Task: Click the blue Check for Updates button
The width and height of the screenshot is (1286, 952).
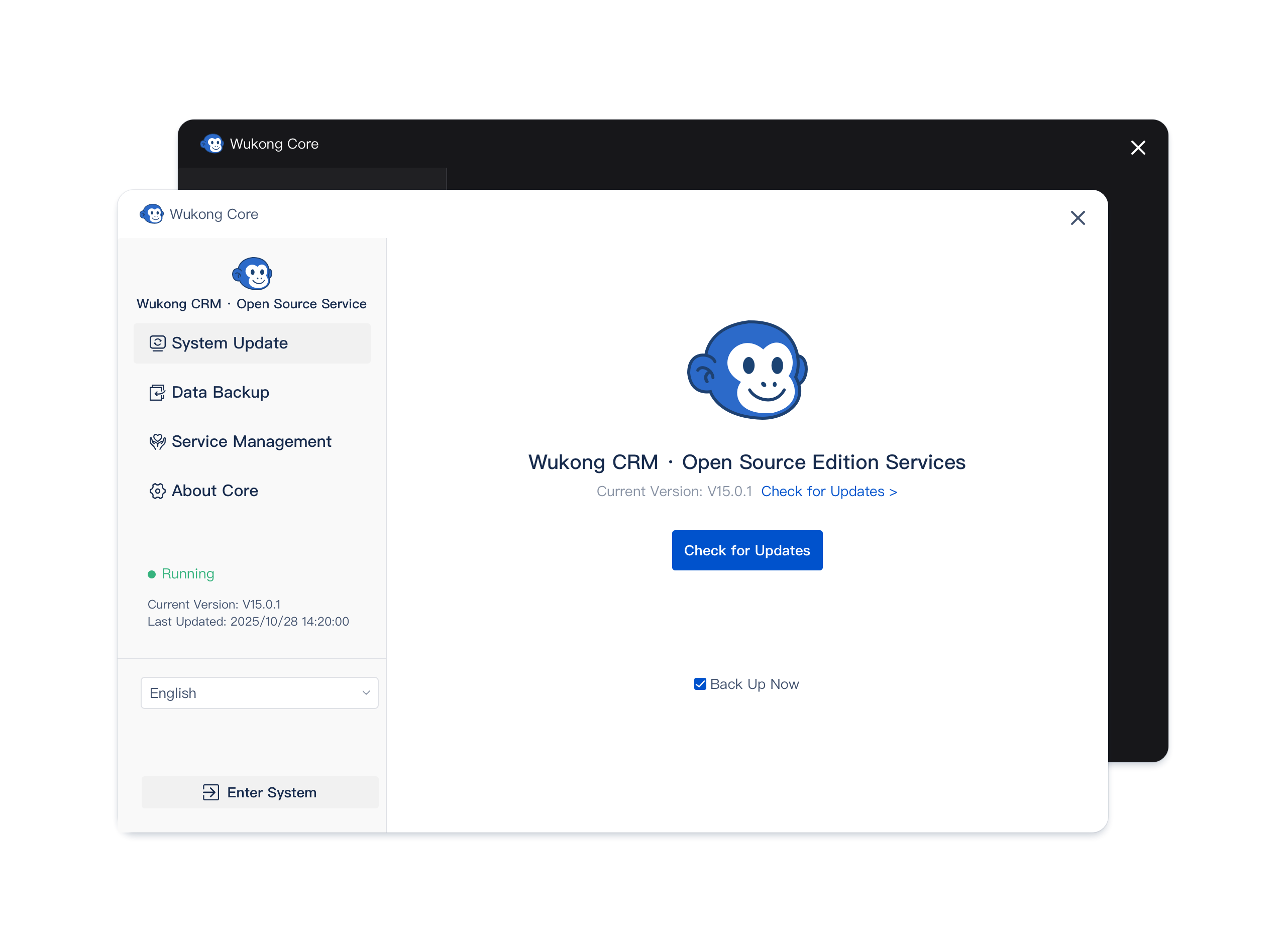Action: pos(747,550)
